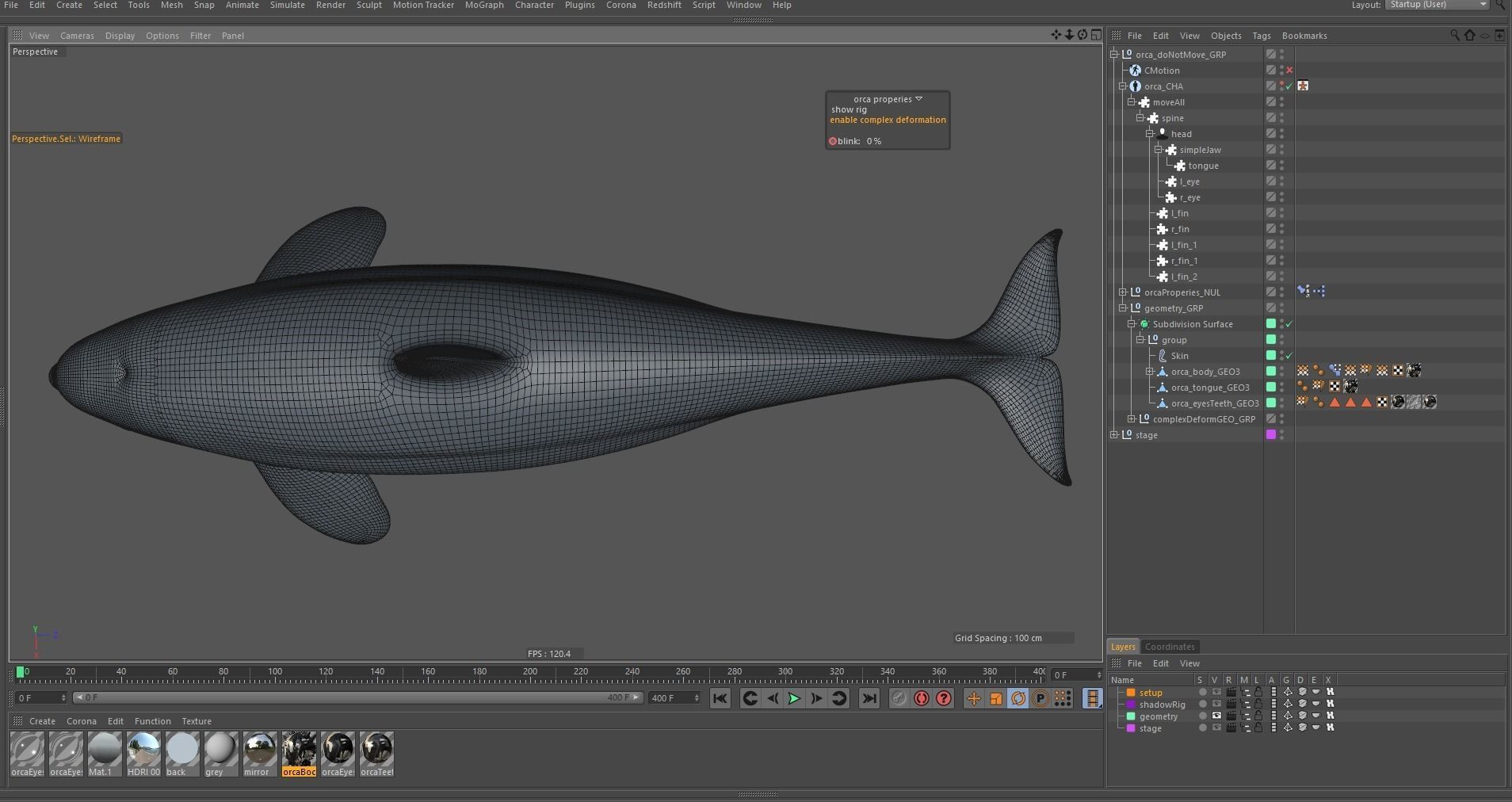Open the Character menu
Viewport: 1512px width, 802px height.
point(534,5)
